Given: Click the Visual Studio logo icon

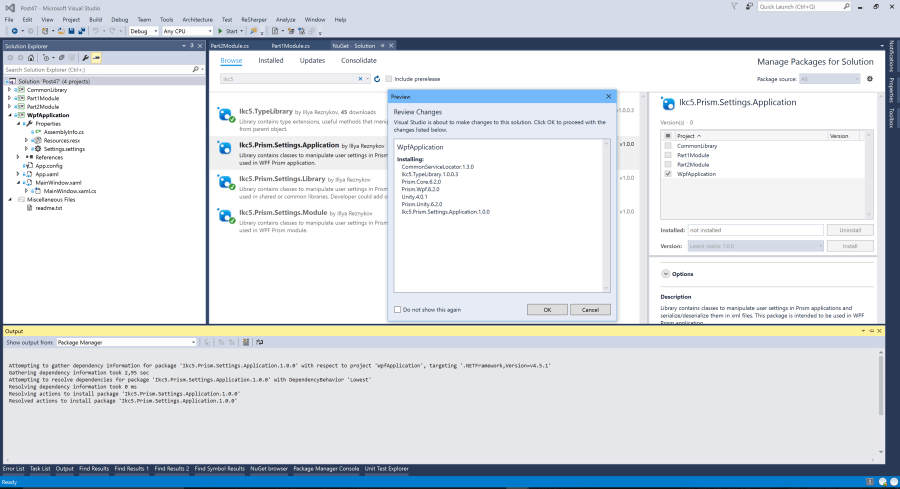Looking at the screenshot, I should coord(10,7).
